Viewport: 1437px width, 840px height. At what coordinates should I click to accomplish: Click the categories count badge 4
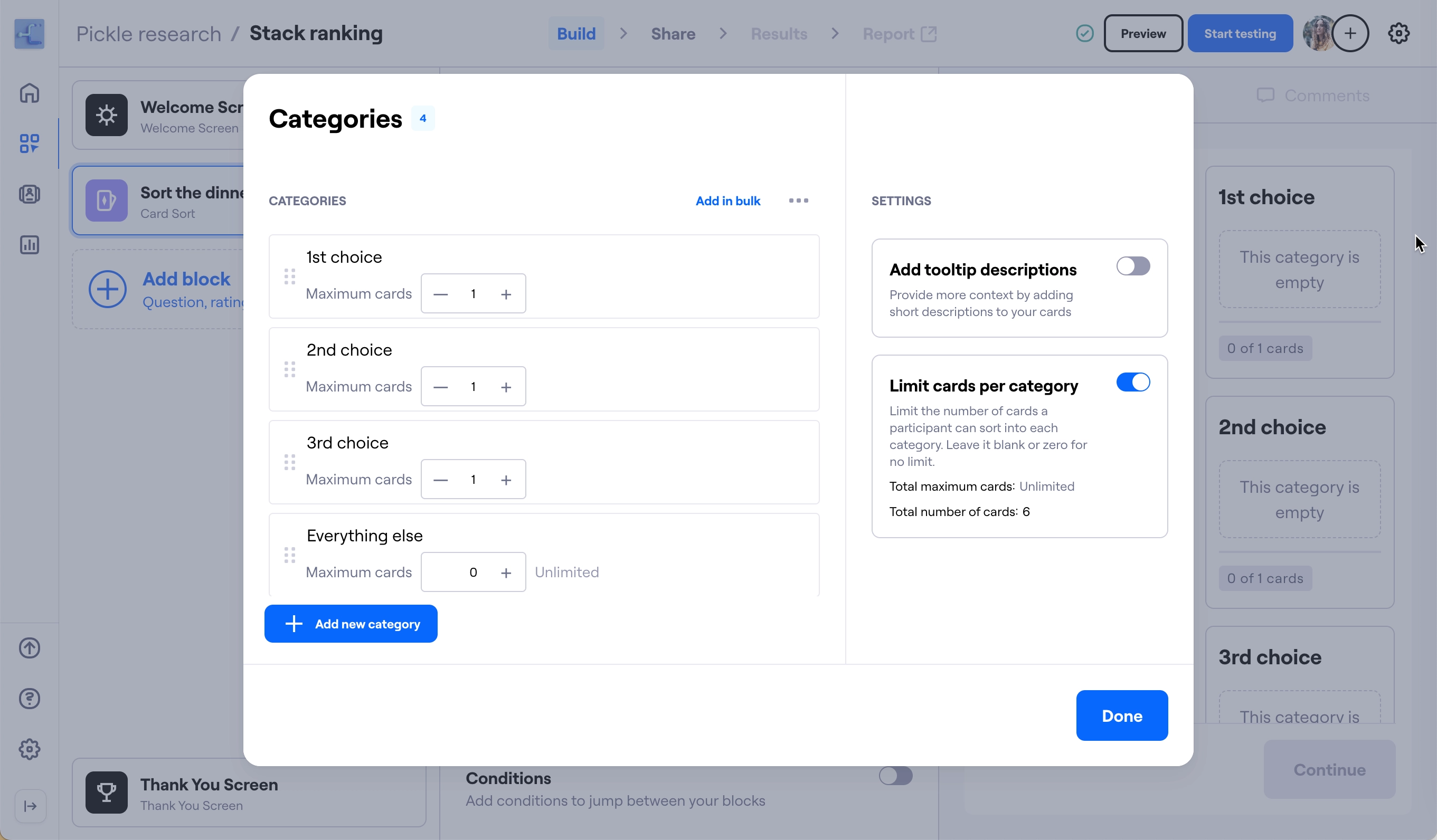(x=422, y=119)
